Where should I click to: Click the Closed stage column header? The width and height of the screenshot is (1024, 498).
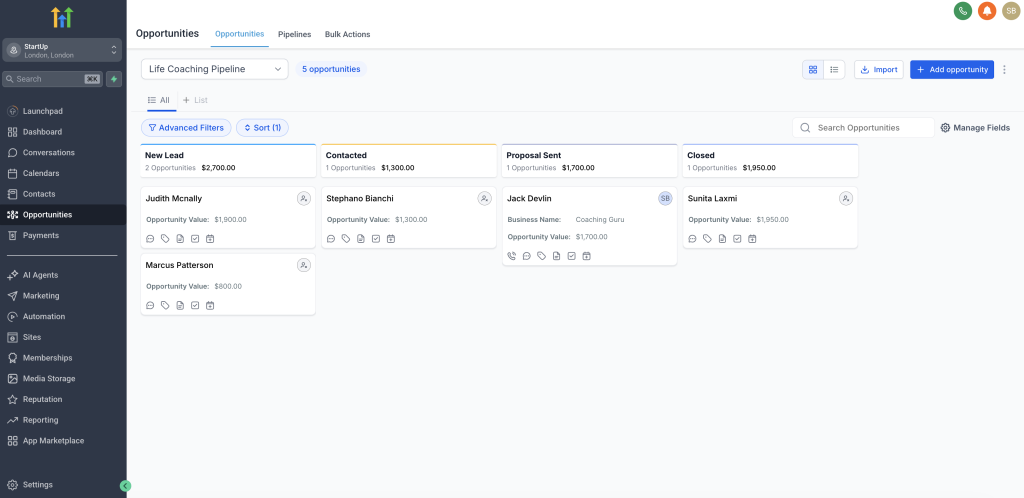[x=771, y=161]
